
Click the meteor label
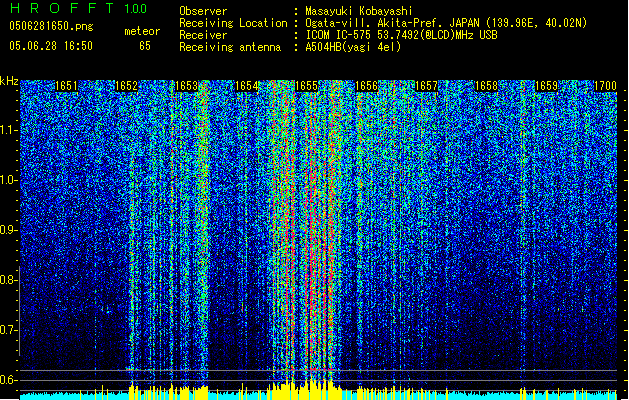click(142, 31)
